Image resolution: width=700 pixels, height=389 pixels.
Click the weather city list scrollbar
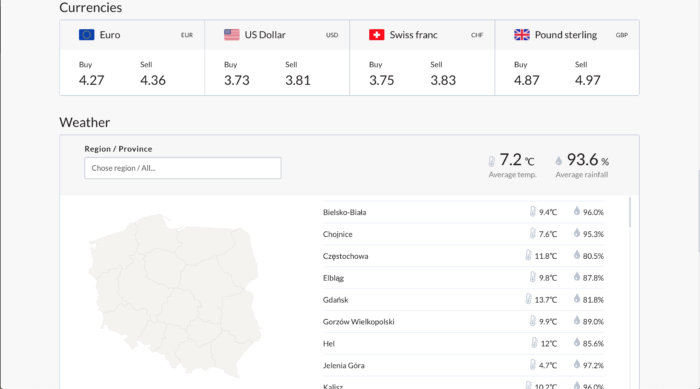coord(630,212)
